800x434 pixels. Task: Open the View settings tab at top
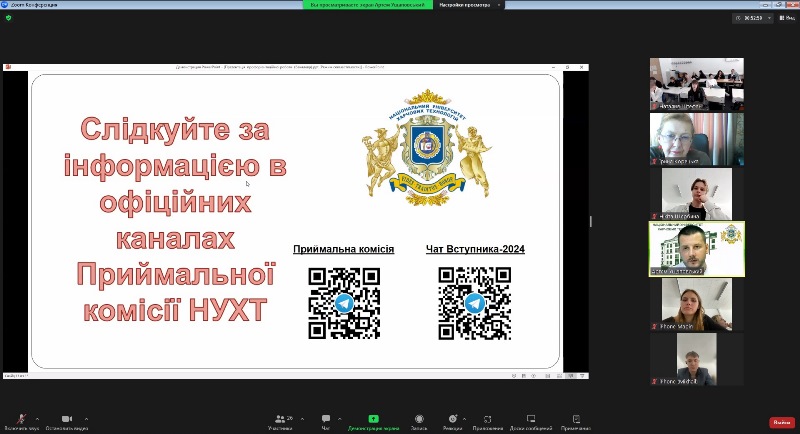[468, 5]
